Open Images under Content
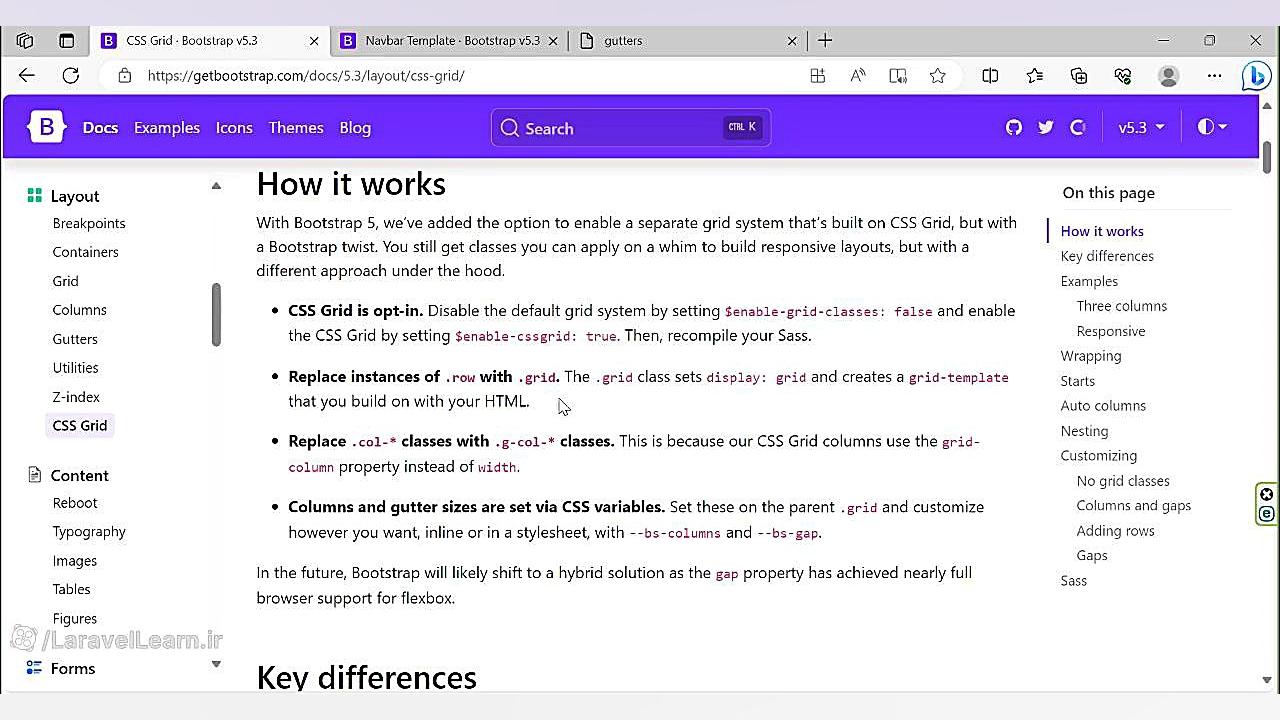The height and width of the screenshot is (720, 1280). pos(75,561)
